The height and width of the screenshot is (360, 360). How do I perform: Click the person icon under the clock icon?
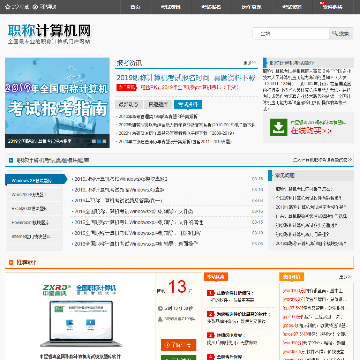coord(160,319)
